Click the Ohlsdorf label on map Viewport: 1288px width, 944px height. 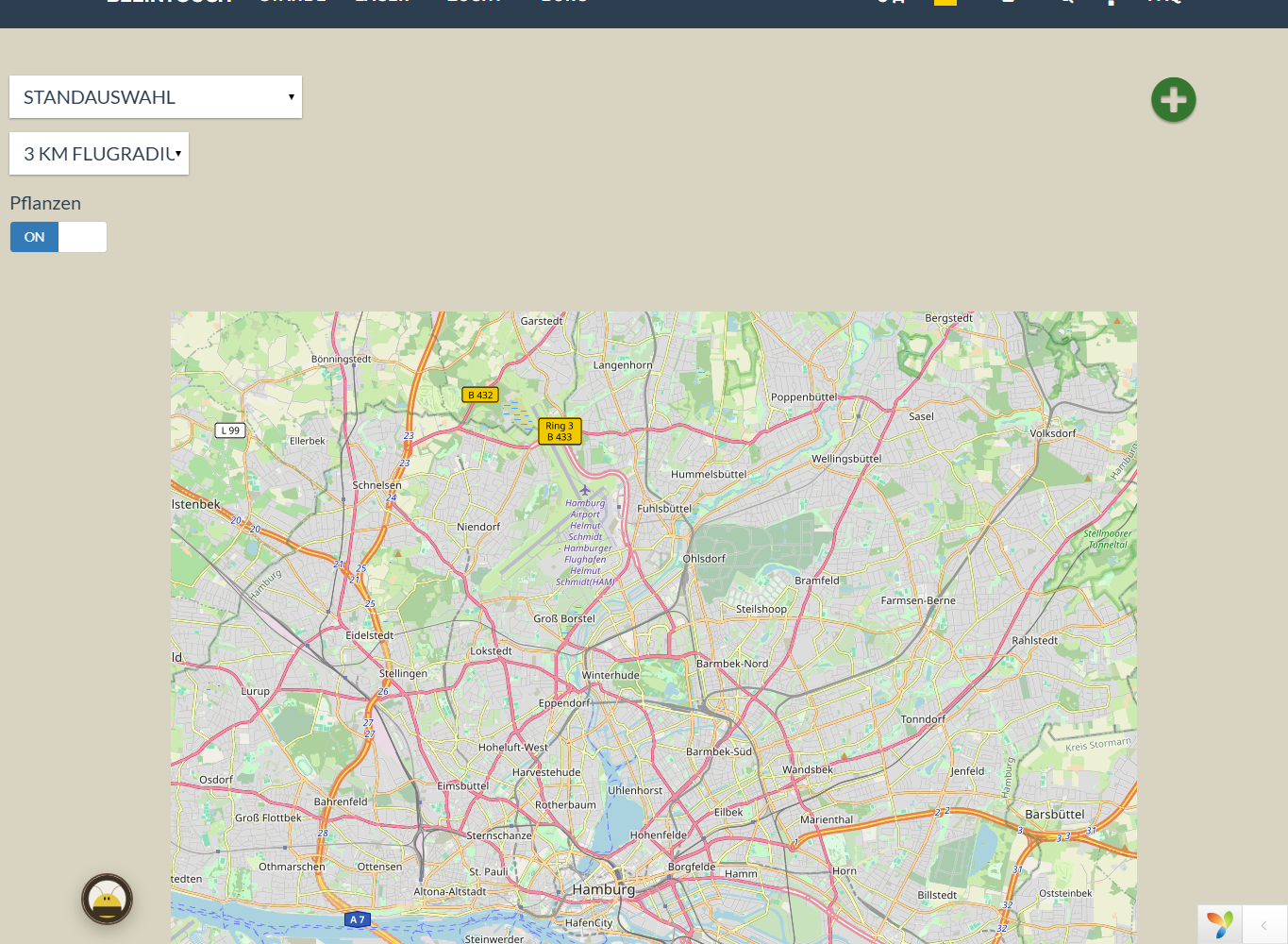pyautogui.click(x=704, y=558)
